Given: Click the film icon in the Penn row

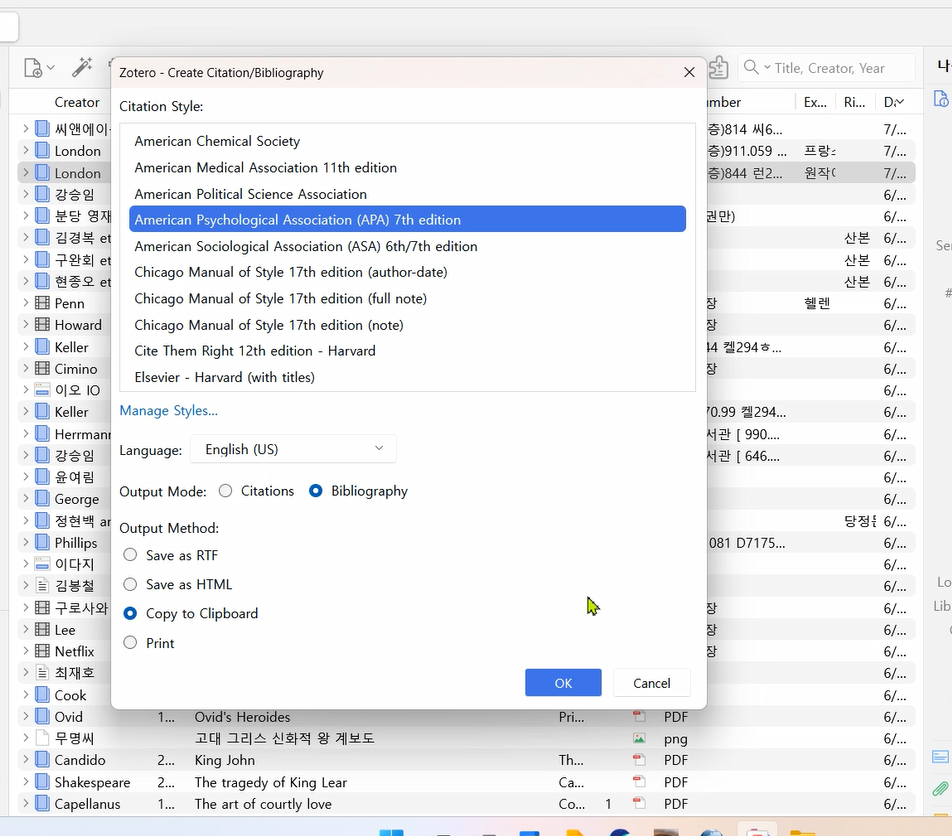Looking at the screenshot, I should 42,303.
